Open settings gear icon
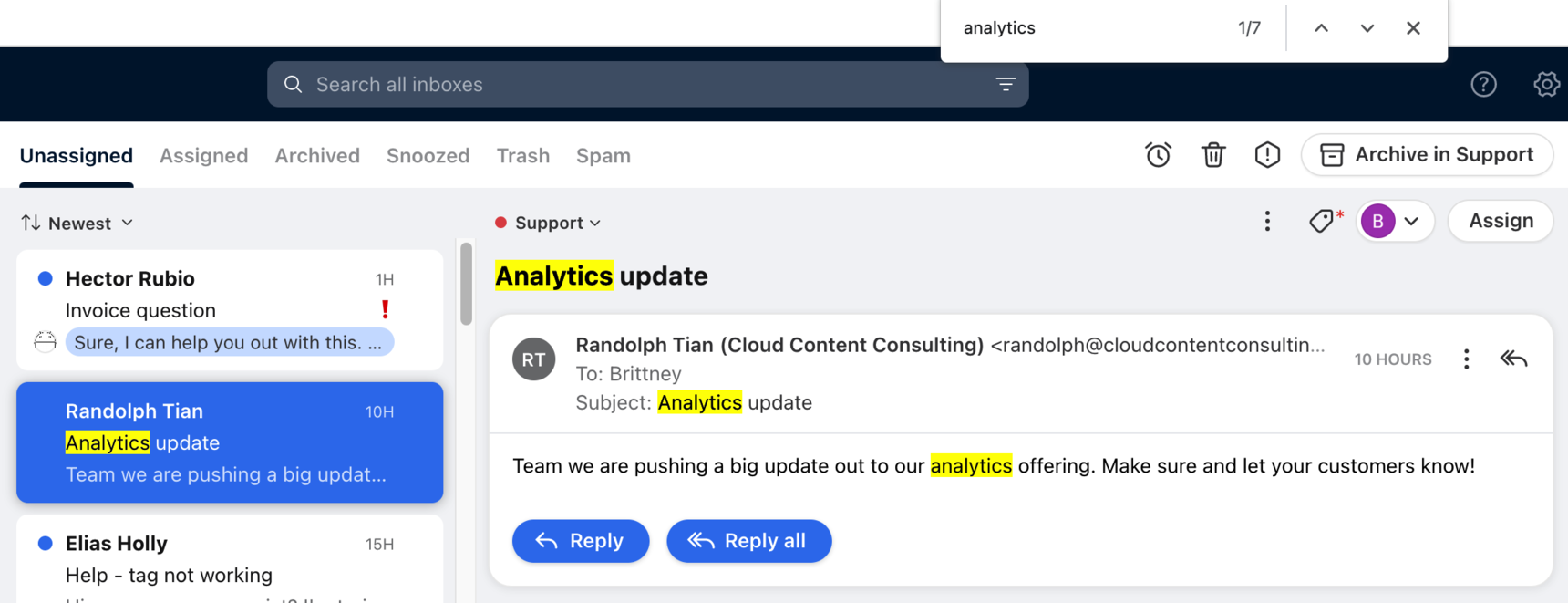The image size is (1568, 603). 1546,84
